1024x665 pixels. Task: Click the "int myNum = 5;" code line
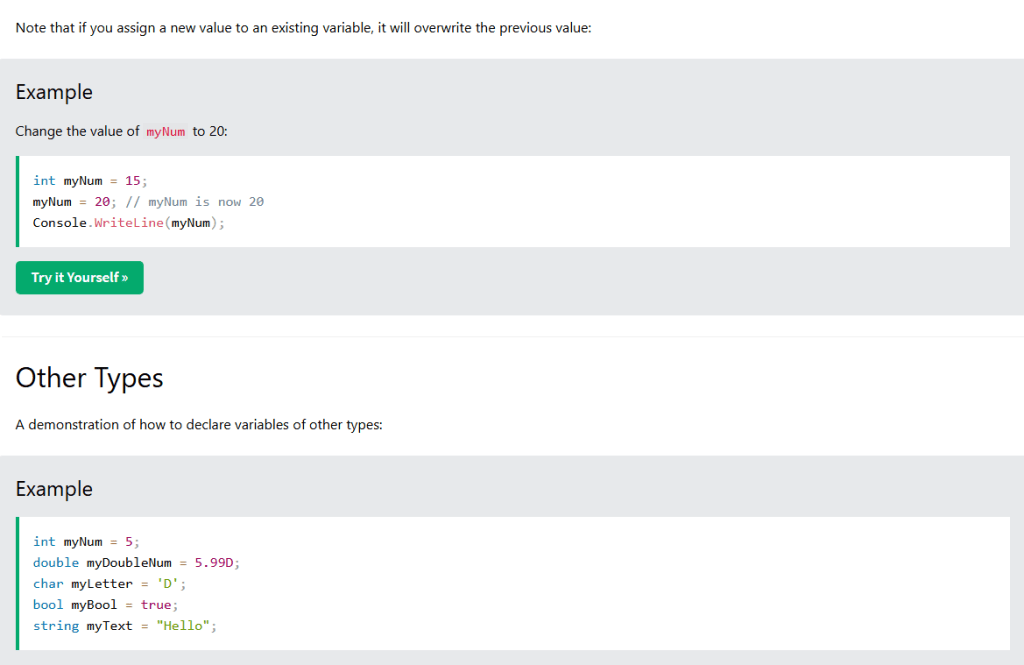pyautogui.click(x=86, y=542)
